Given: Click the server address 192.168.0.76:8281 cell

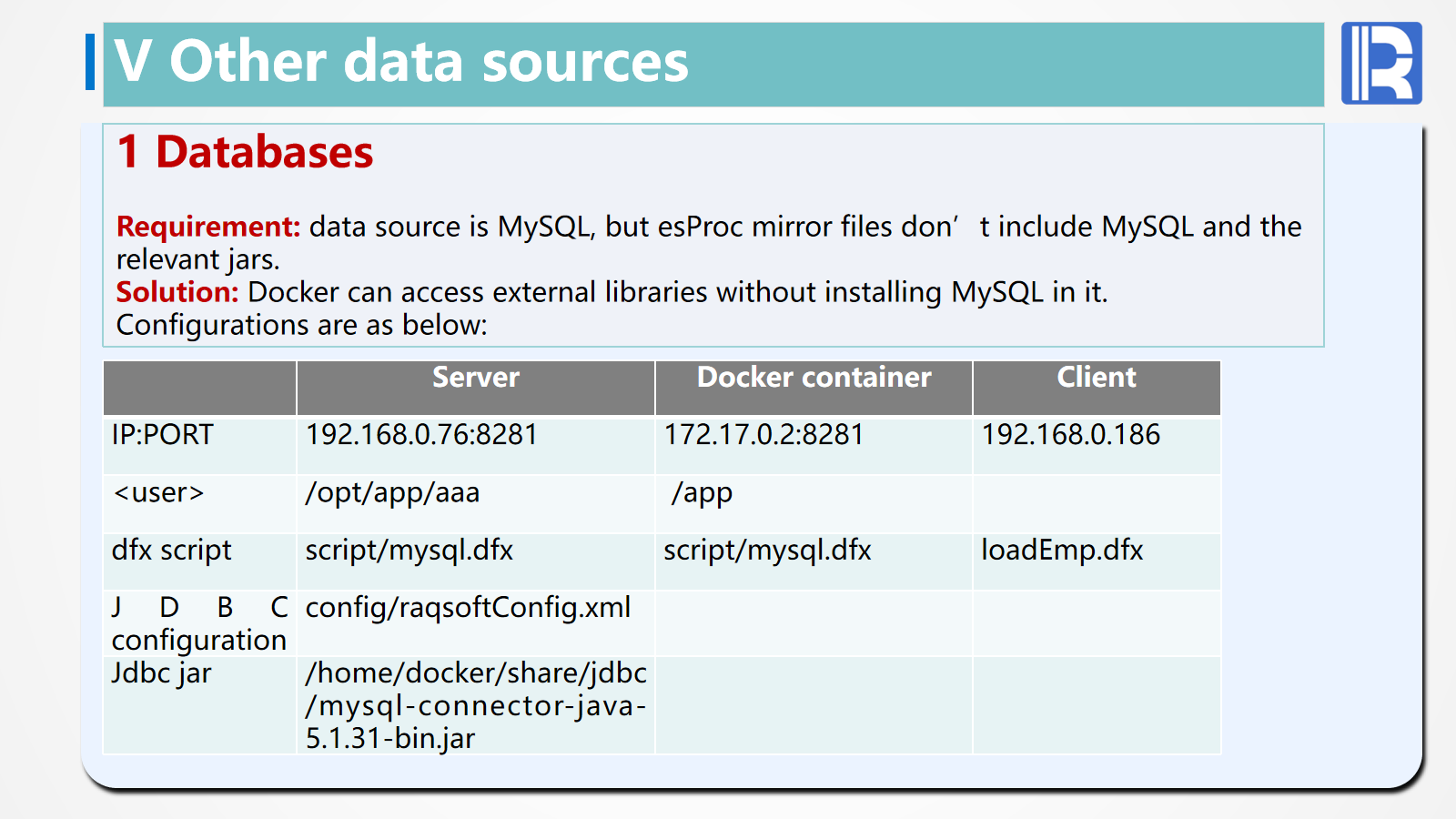Looking at the screenshot, I should coord(421,435).
